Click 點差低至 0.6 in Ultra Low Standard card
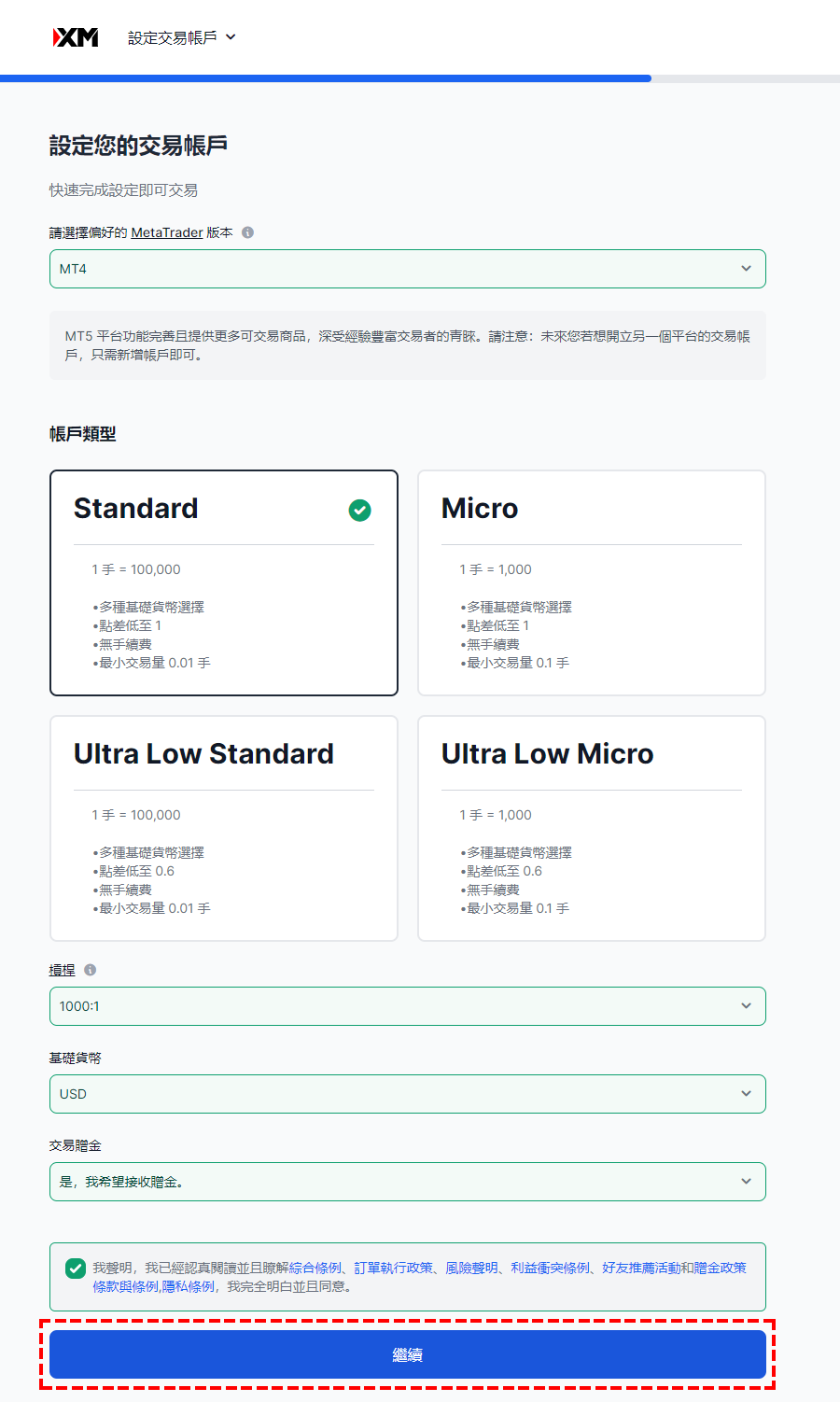 tap(136, 871)
